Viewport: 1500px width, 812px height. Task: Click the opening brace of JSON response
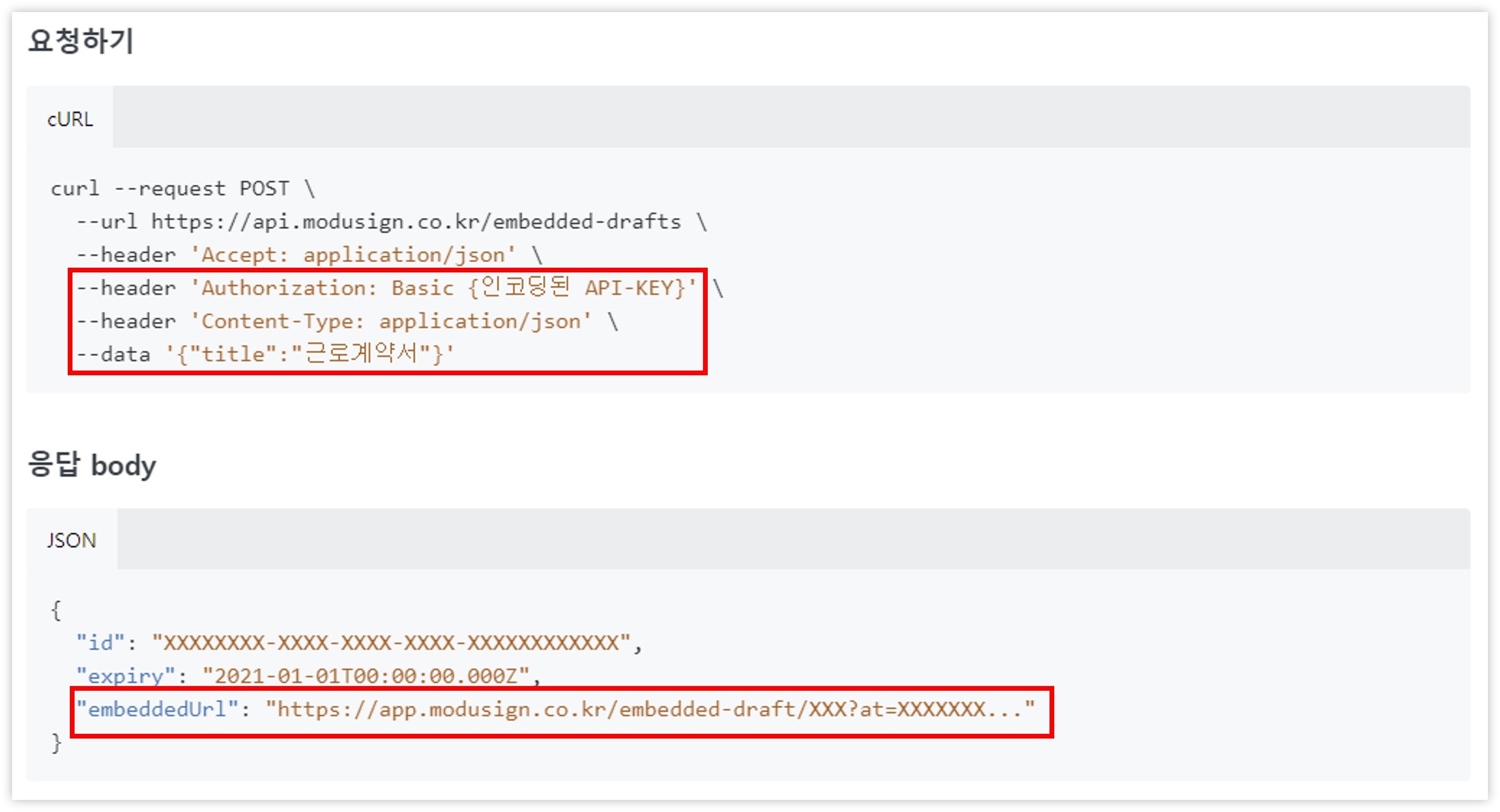tap(56, 610)
